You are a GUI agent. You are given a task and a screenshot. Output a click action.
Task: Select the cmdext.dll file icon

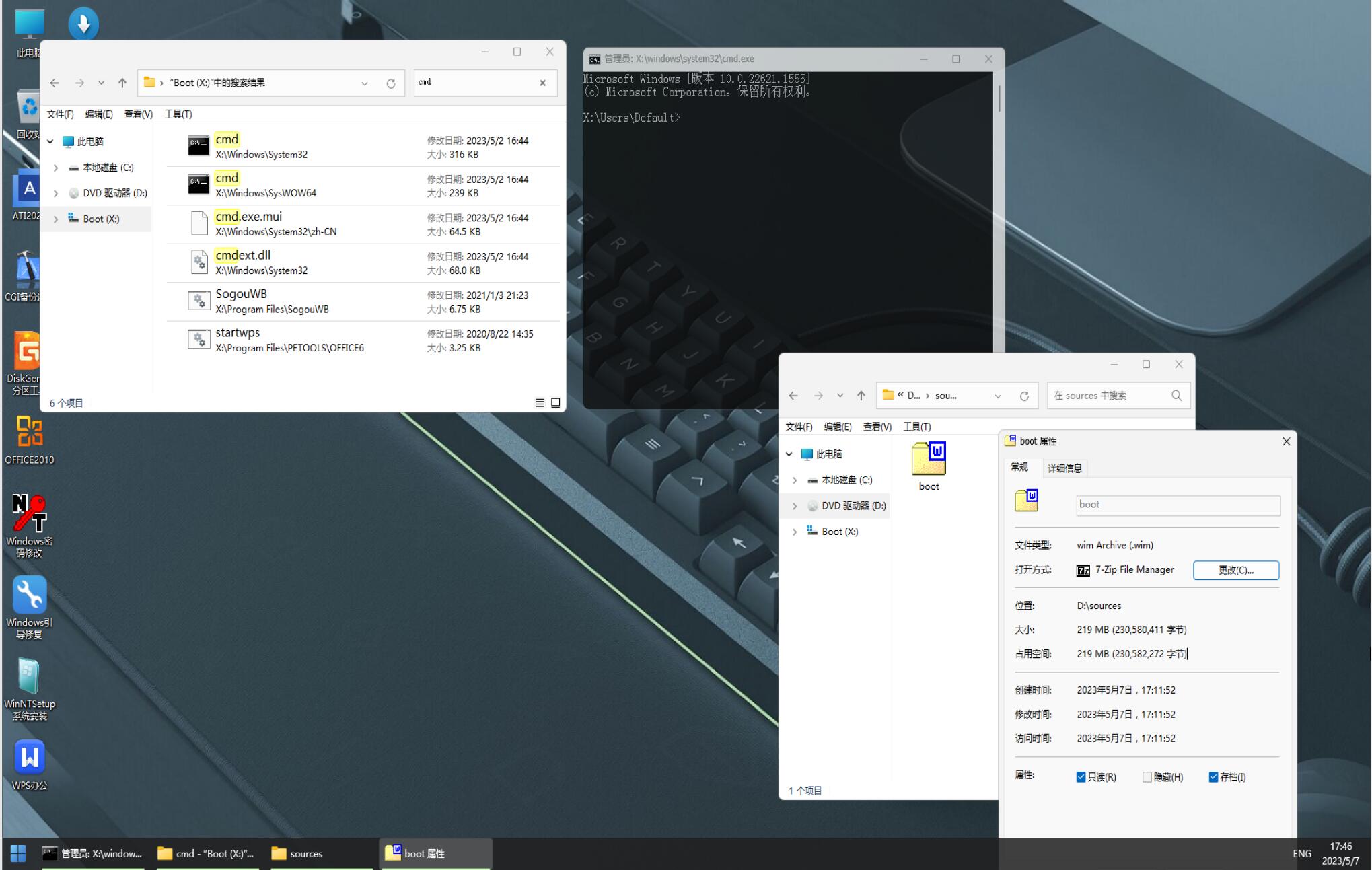198,261
